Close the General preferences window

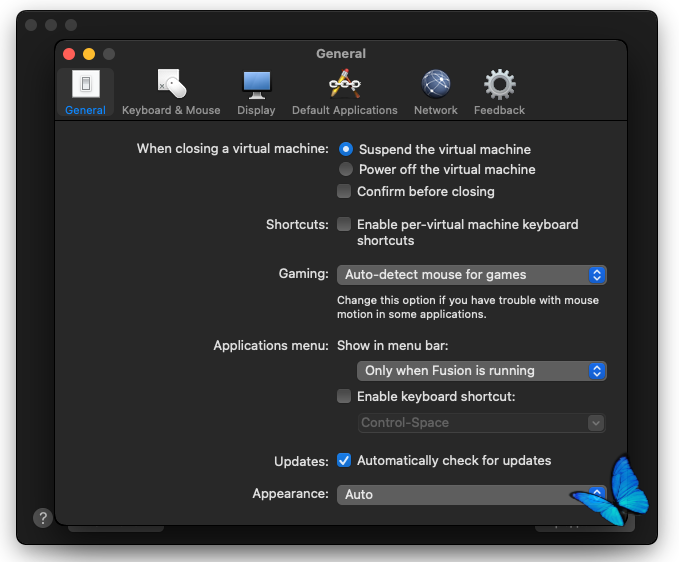(x=69, y=54)
